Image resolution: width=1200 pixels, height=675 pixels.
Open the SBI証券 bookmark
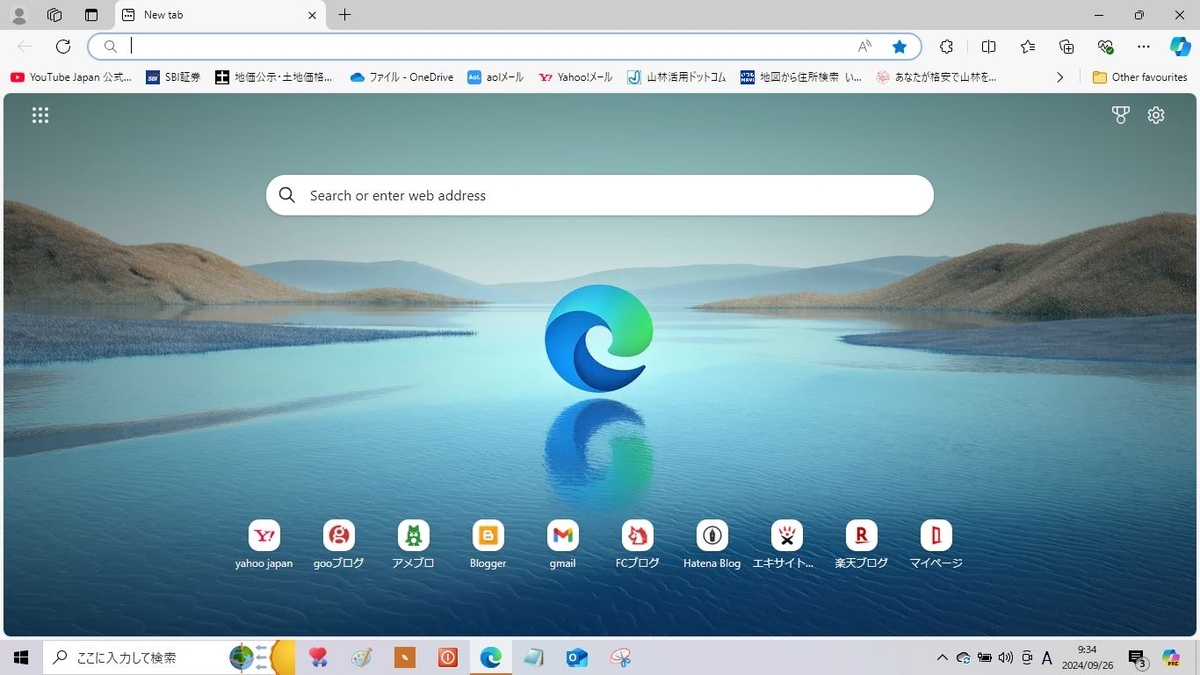[173, 77]
